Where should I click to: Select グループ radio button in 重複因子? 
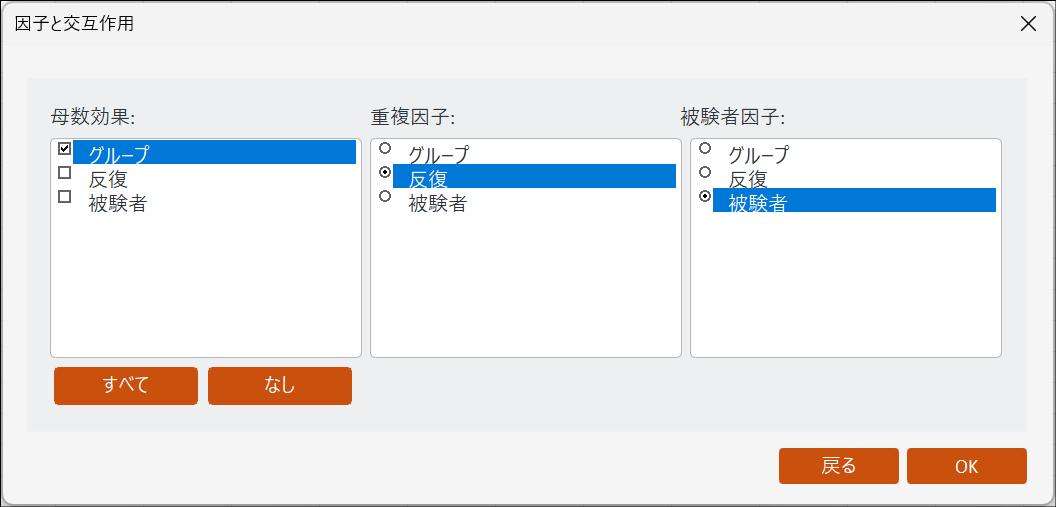(x=385, y=149)
